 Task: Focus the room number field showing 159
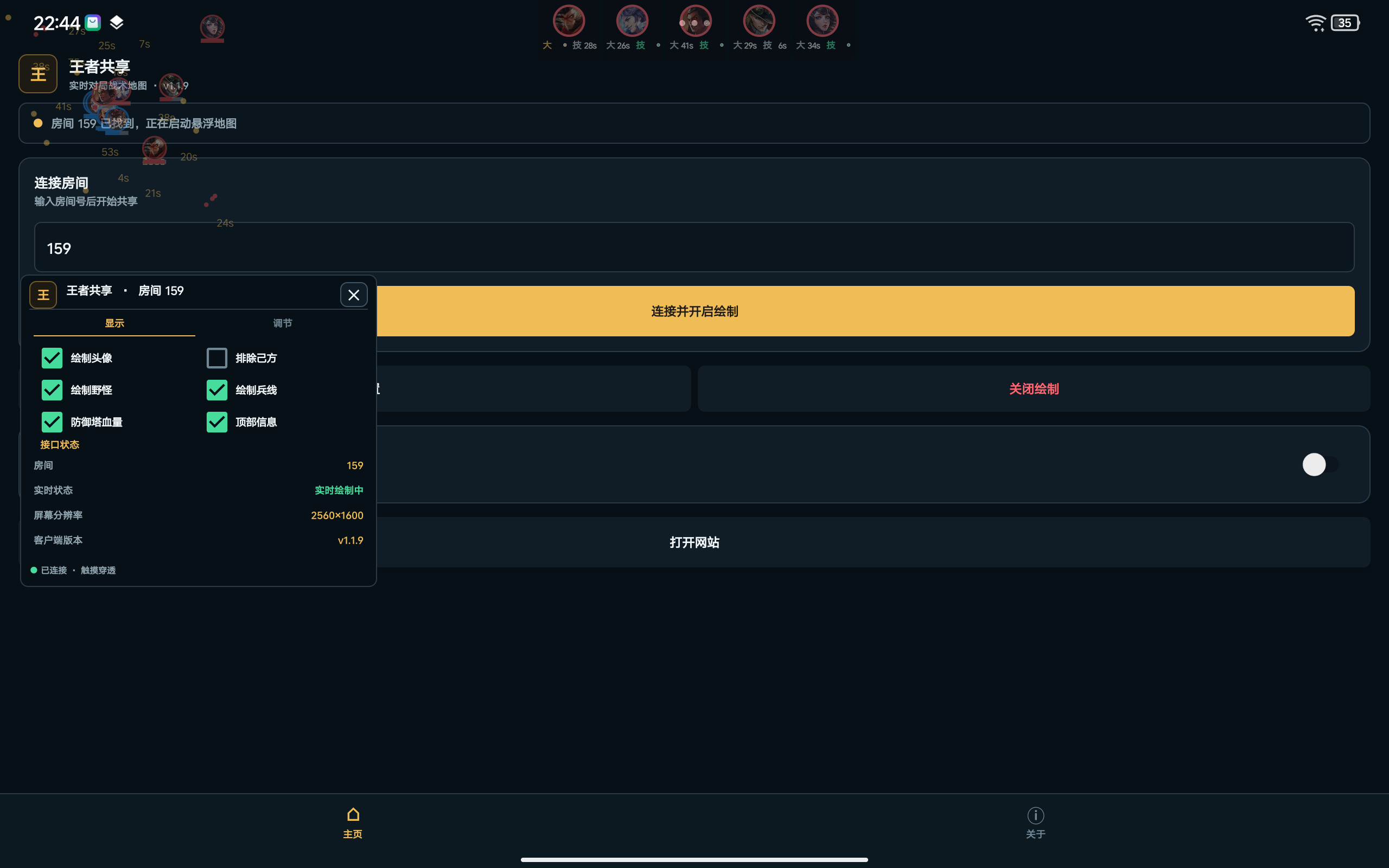[694, 247]
